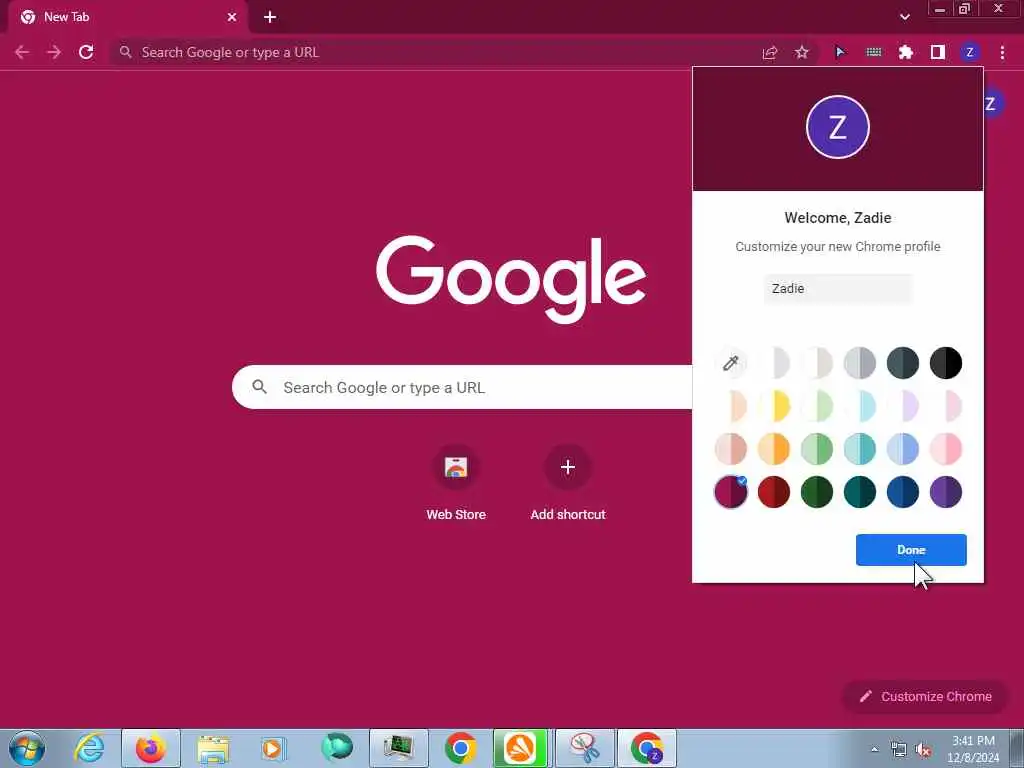This screenshot has width=1024, height=768.
Task: Click the Google search box on page
Action: pos(462,387)
